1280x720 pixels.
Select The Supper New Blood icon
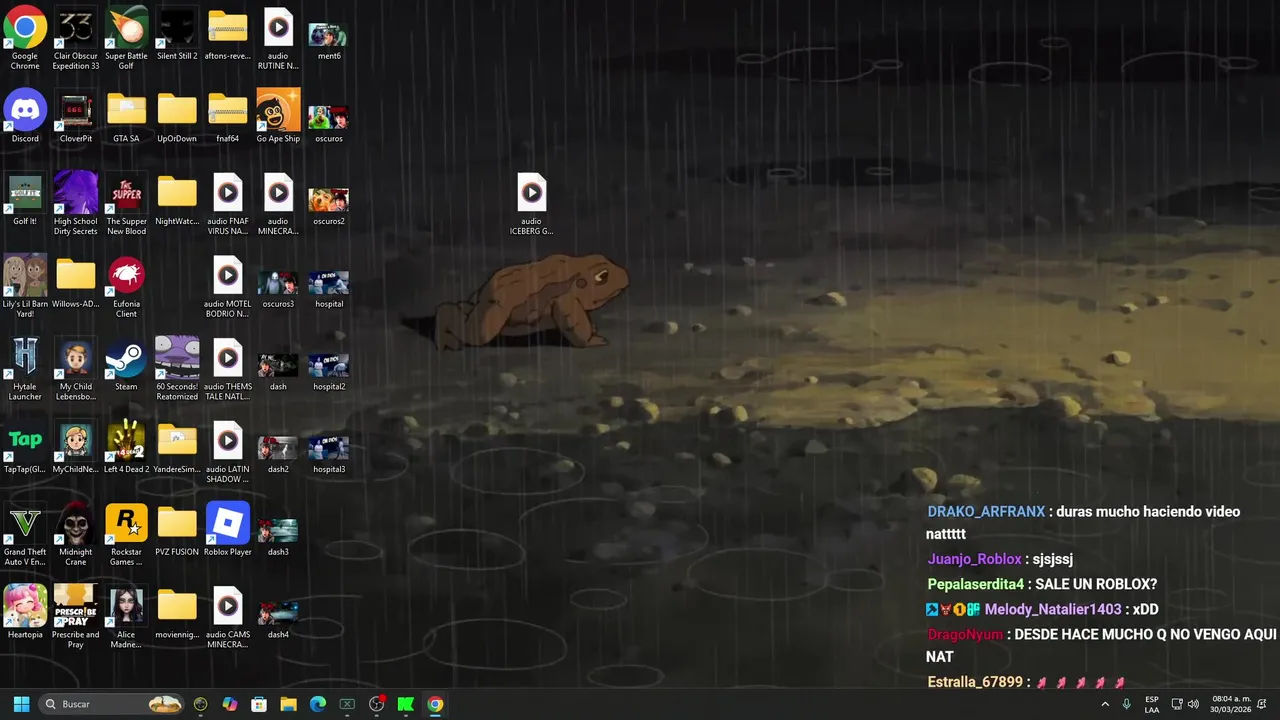(126, 205)
